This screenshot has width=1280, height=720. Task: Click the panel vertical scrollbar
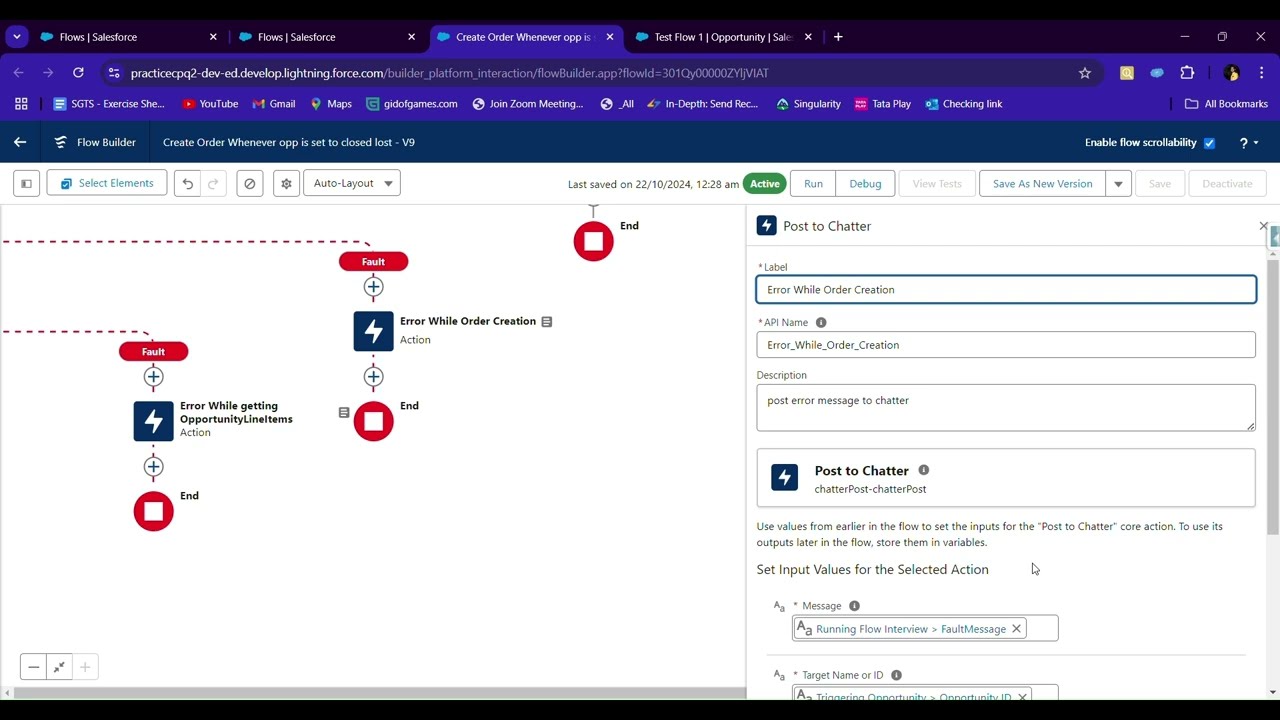(1272, 395)
